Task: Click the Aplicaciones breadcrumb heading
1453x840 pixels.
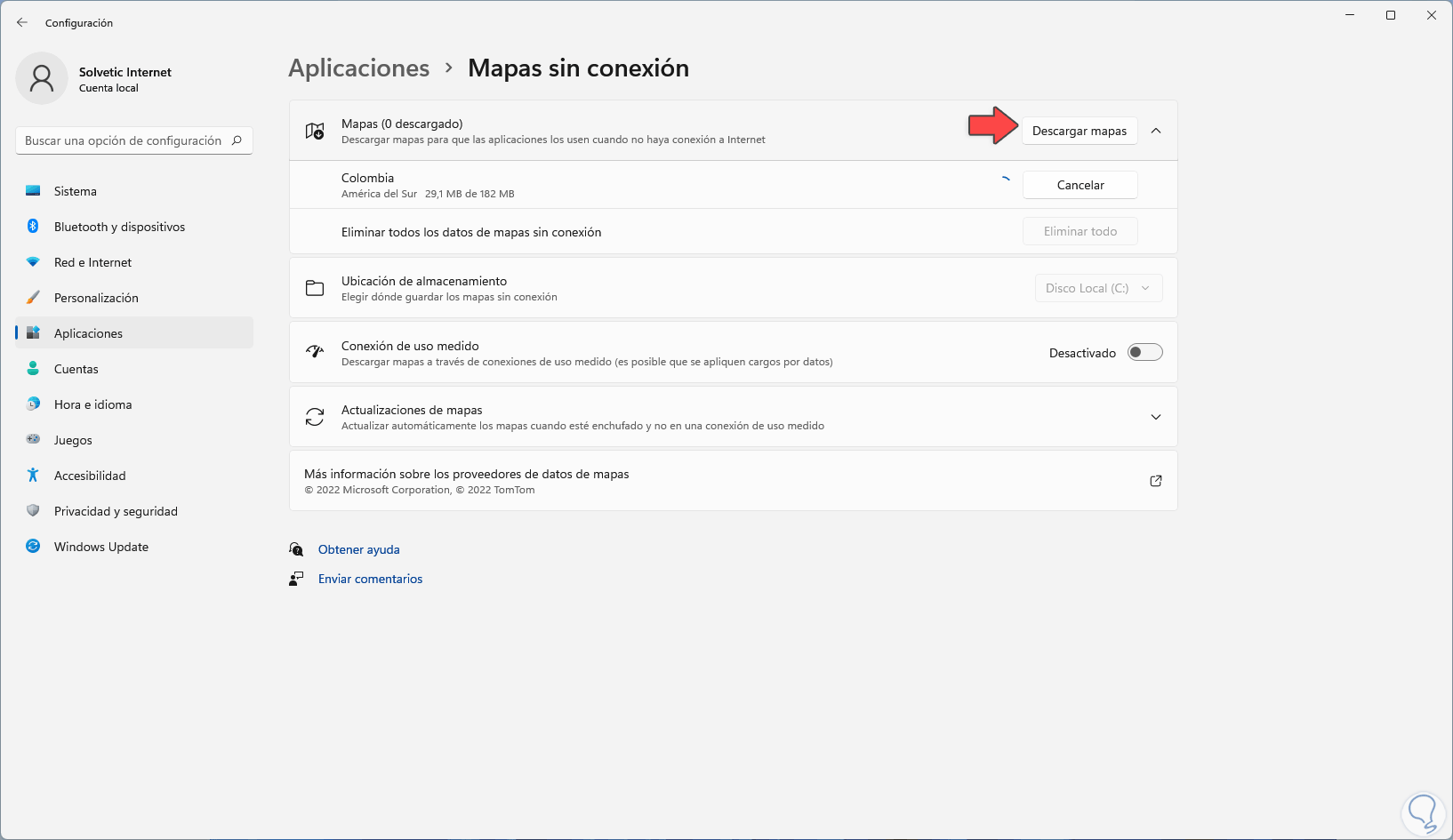Action: tap(358, 68)
